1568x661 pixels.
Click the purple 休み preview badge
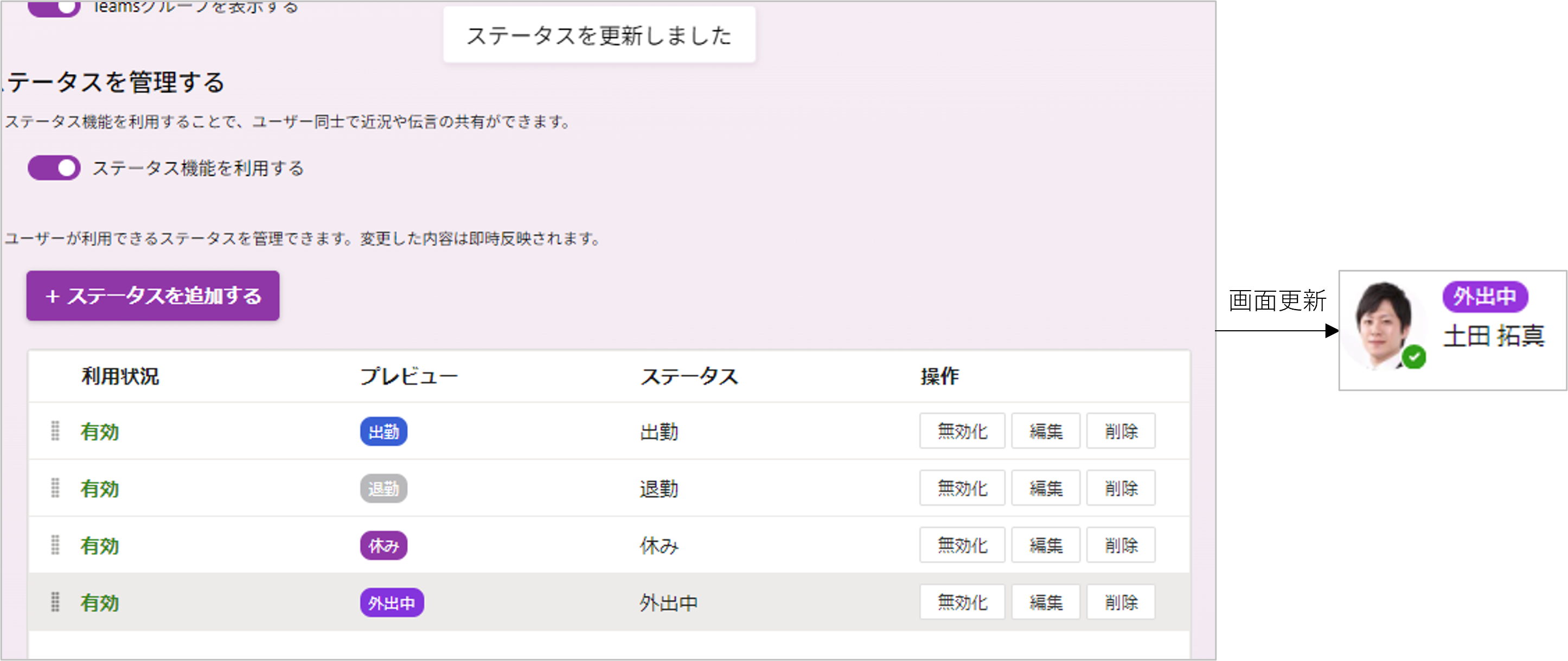click(x=383, y=546)
